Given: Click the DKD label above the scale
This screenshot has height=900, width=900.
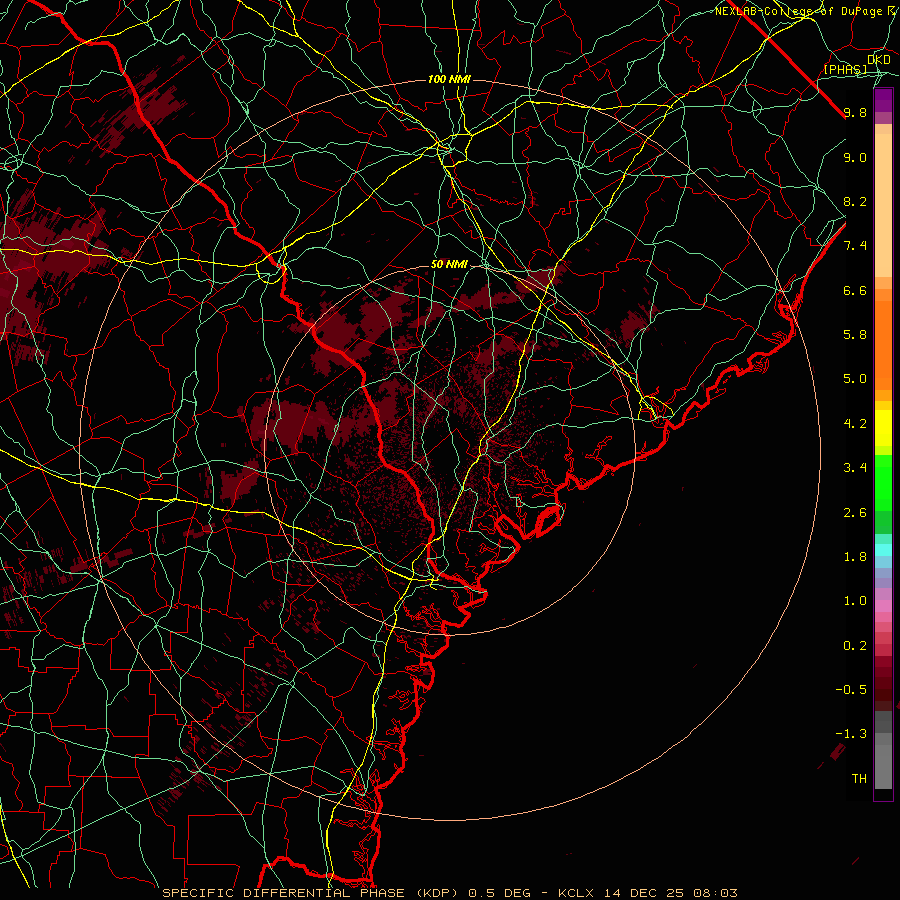Looking at the screenshot, I should point(879,60).
